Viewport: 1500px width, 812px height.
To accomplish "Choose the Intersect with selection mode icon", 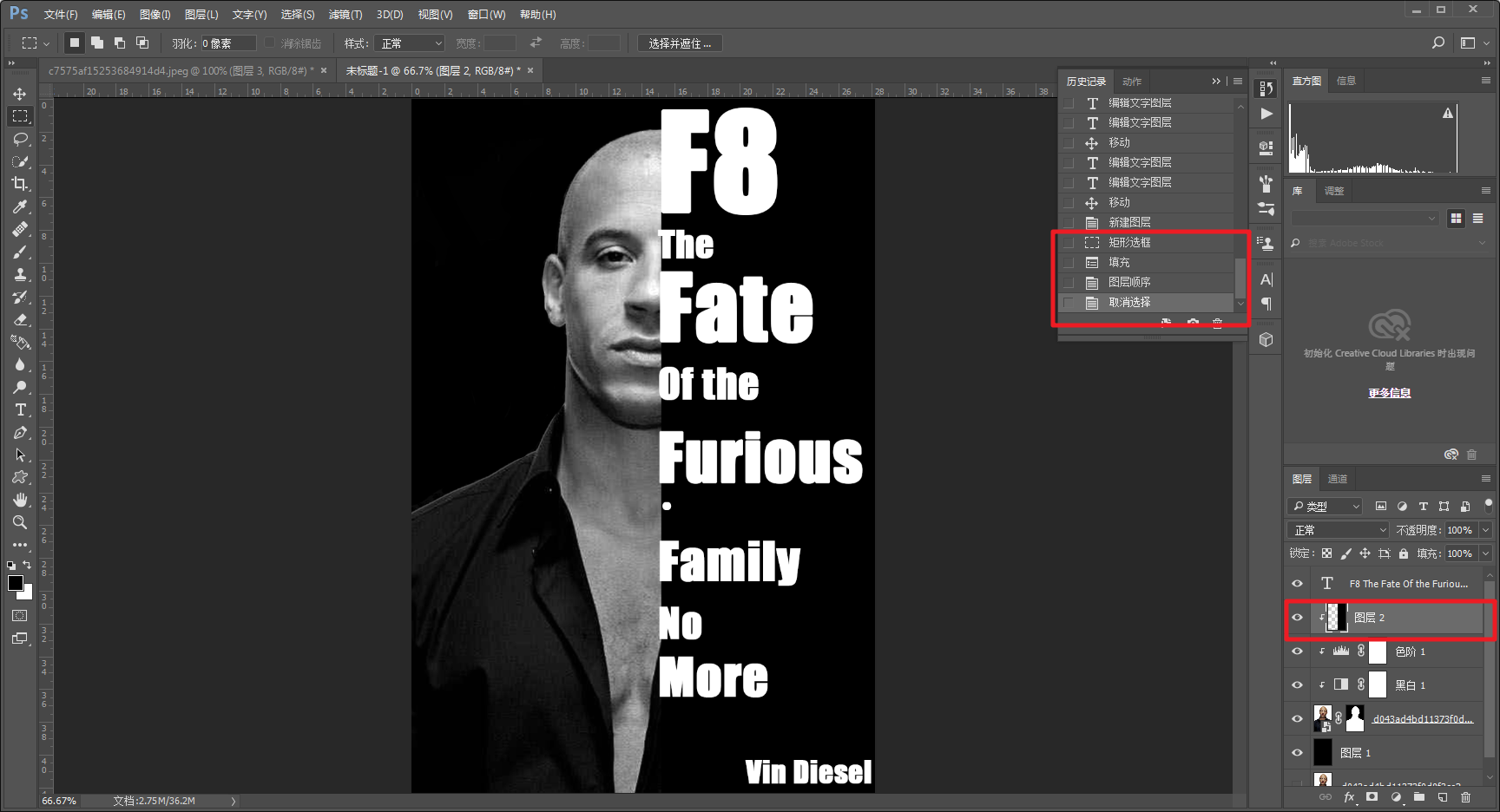I will [x=142, y=43].
